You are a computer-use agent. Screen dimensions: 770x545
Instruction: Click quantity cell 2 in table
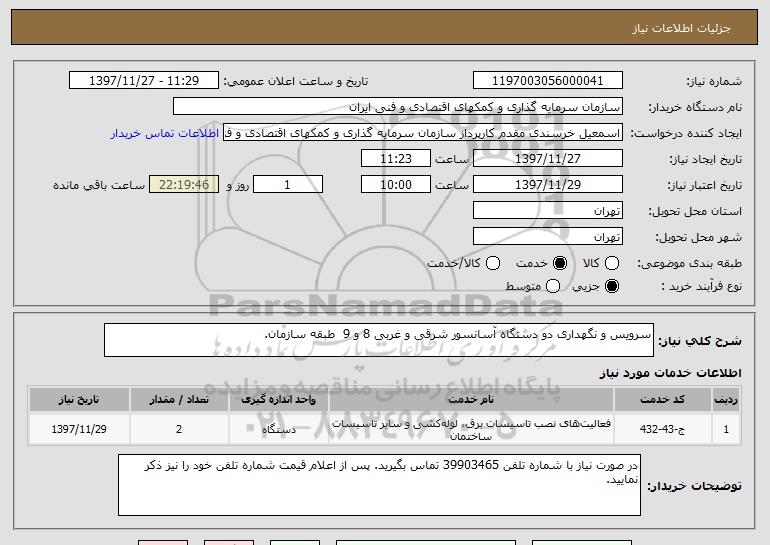point(179,429)
